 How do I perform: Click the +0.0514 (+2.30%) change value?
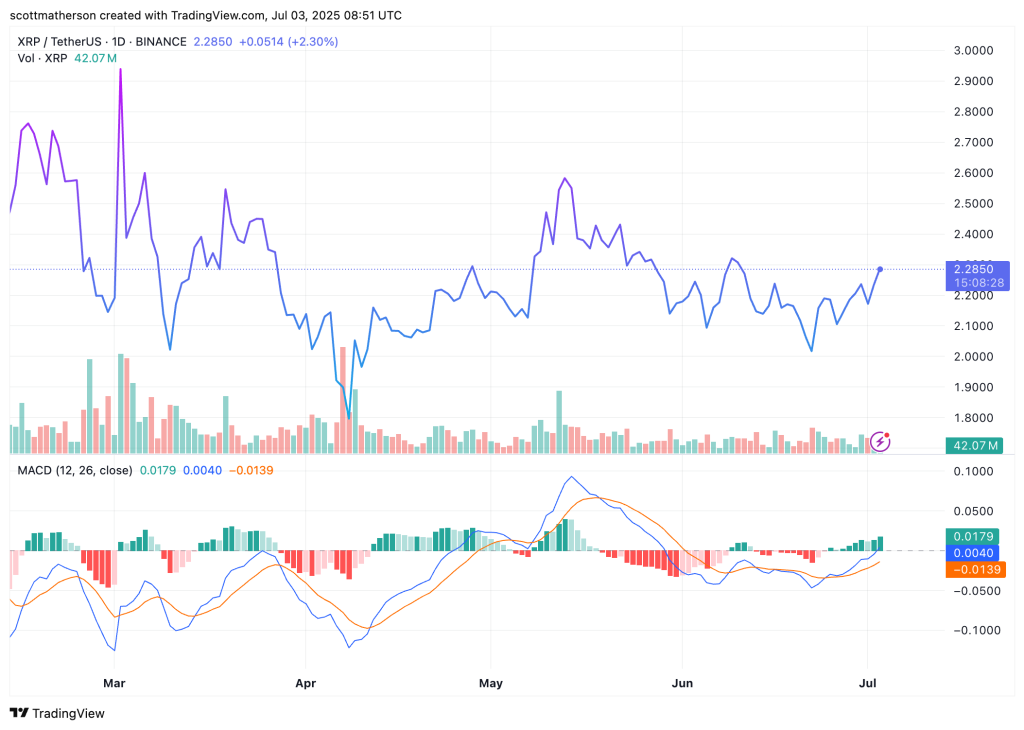click(288, 42)
